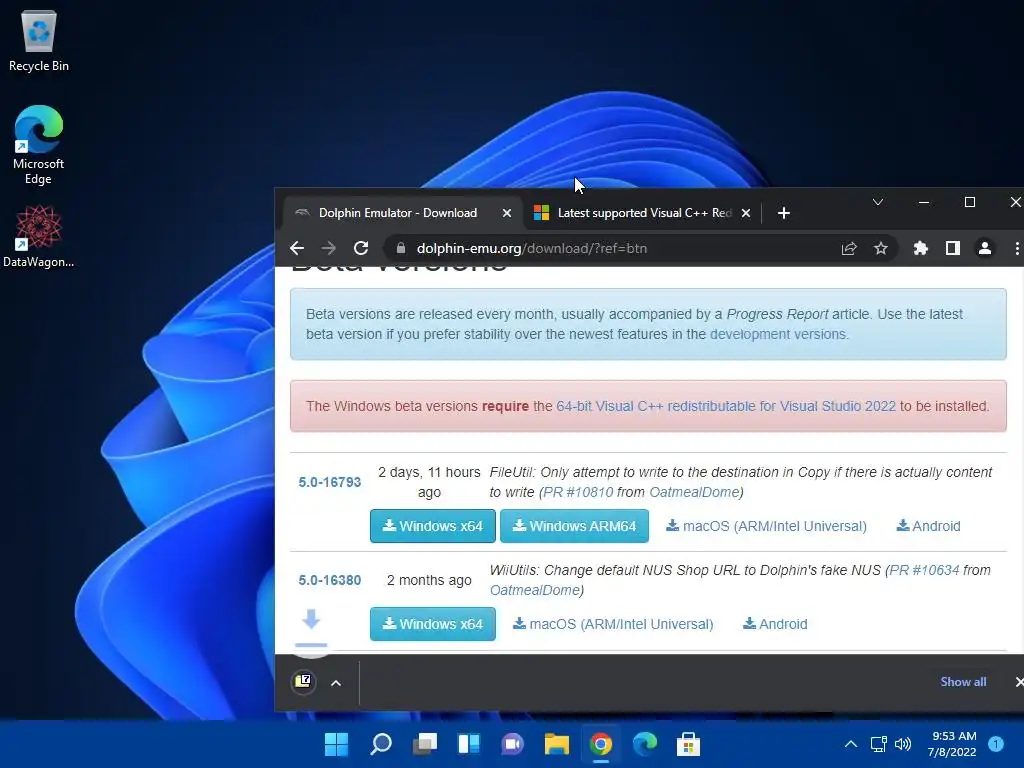Open Task View on taskbar
The image size is (1024, 768).
(424, 744)
